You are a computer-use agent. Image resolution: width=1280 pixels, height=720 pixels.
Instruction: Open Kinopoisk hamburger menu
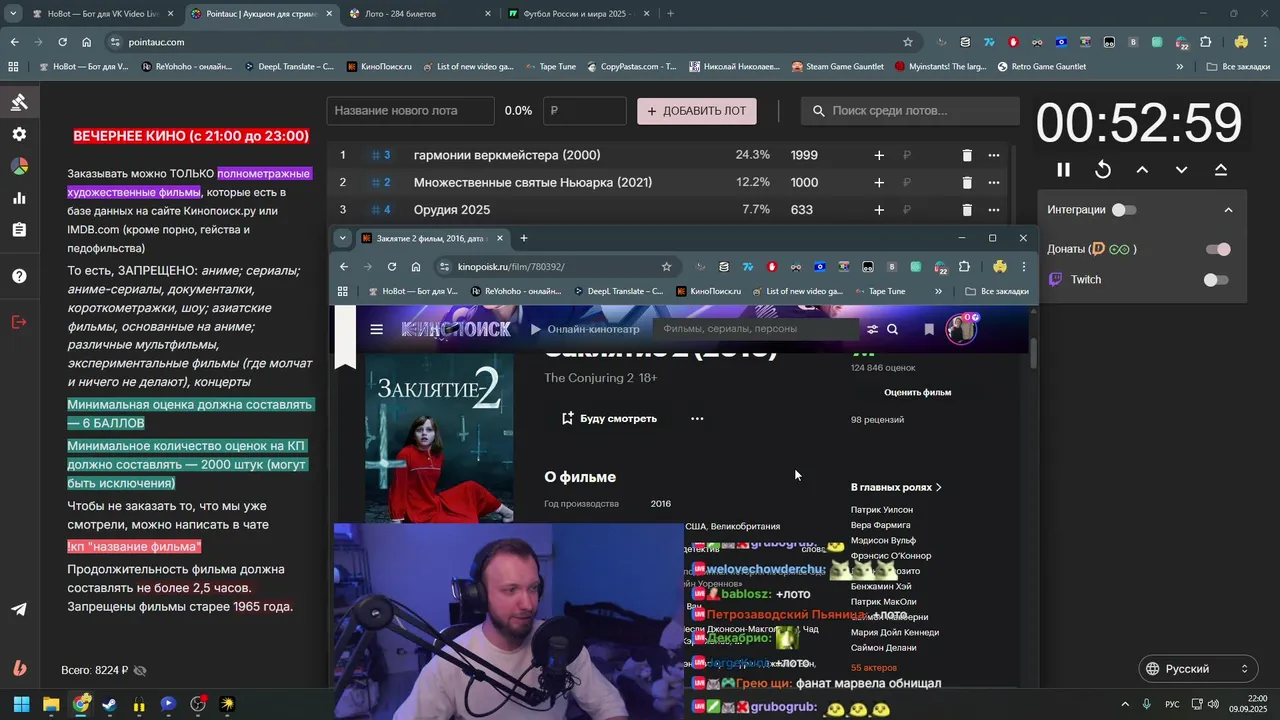(x=376, y=329)
